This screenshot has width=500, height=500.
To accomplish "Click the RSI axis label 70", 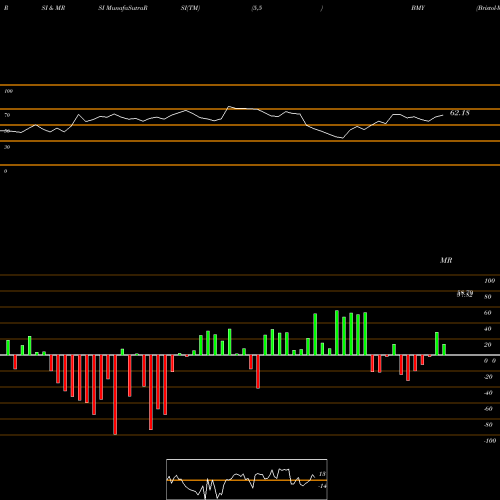I will point(7,115).
